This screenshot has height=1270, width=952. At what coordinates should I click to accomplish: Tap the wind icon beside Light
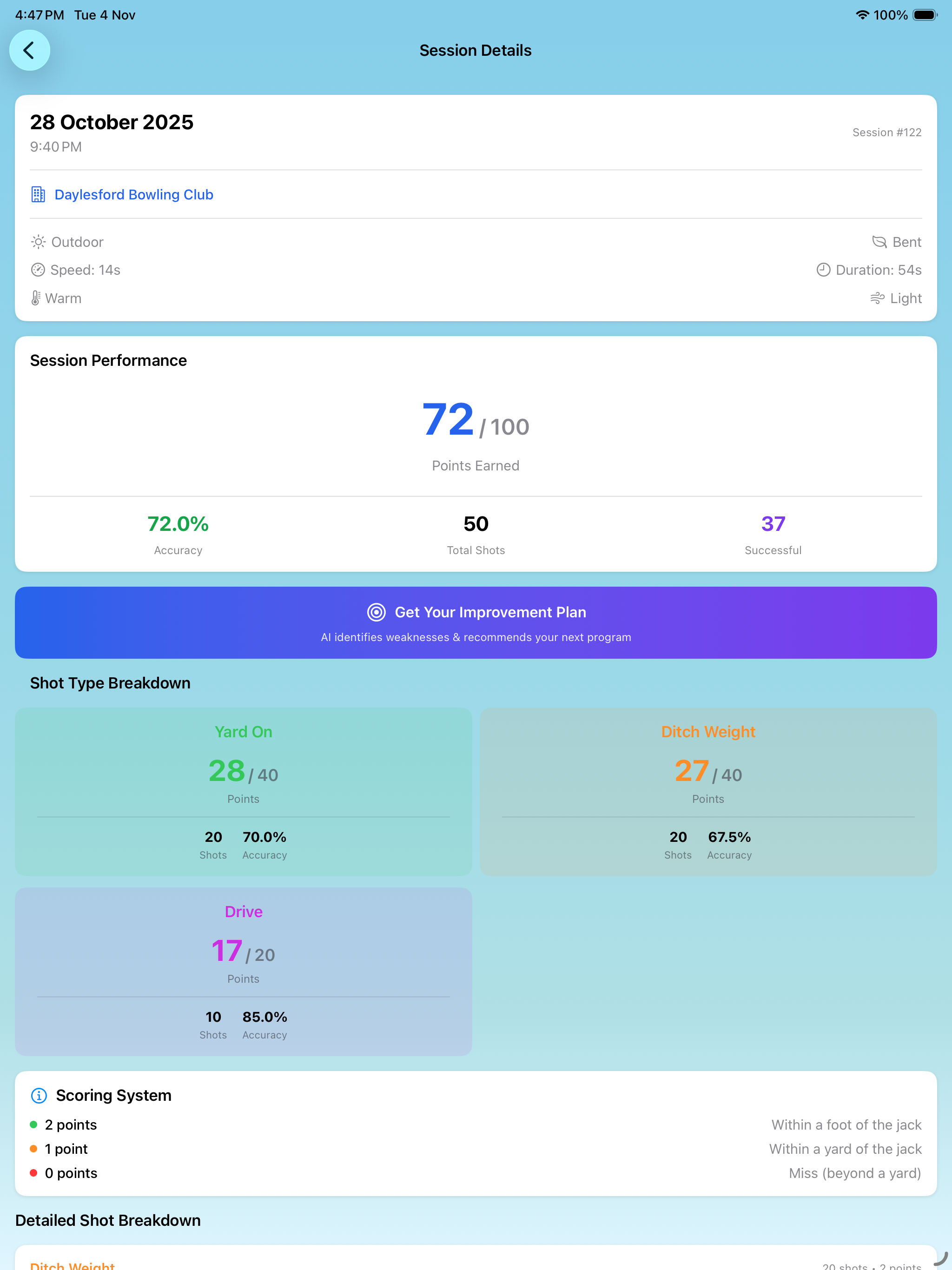[877, 298]
